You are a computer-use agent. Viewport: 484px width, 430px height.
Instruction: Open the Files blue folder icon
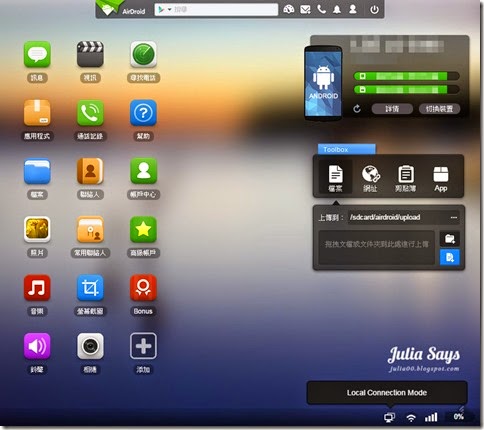[x=37, y=171]
